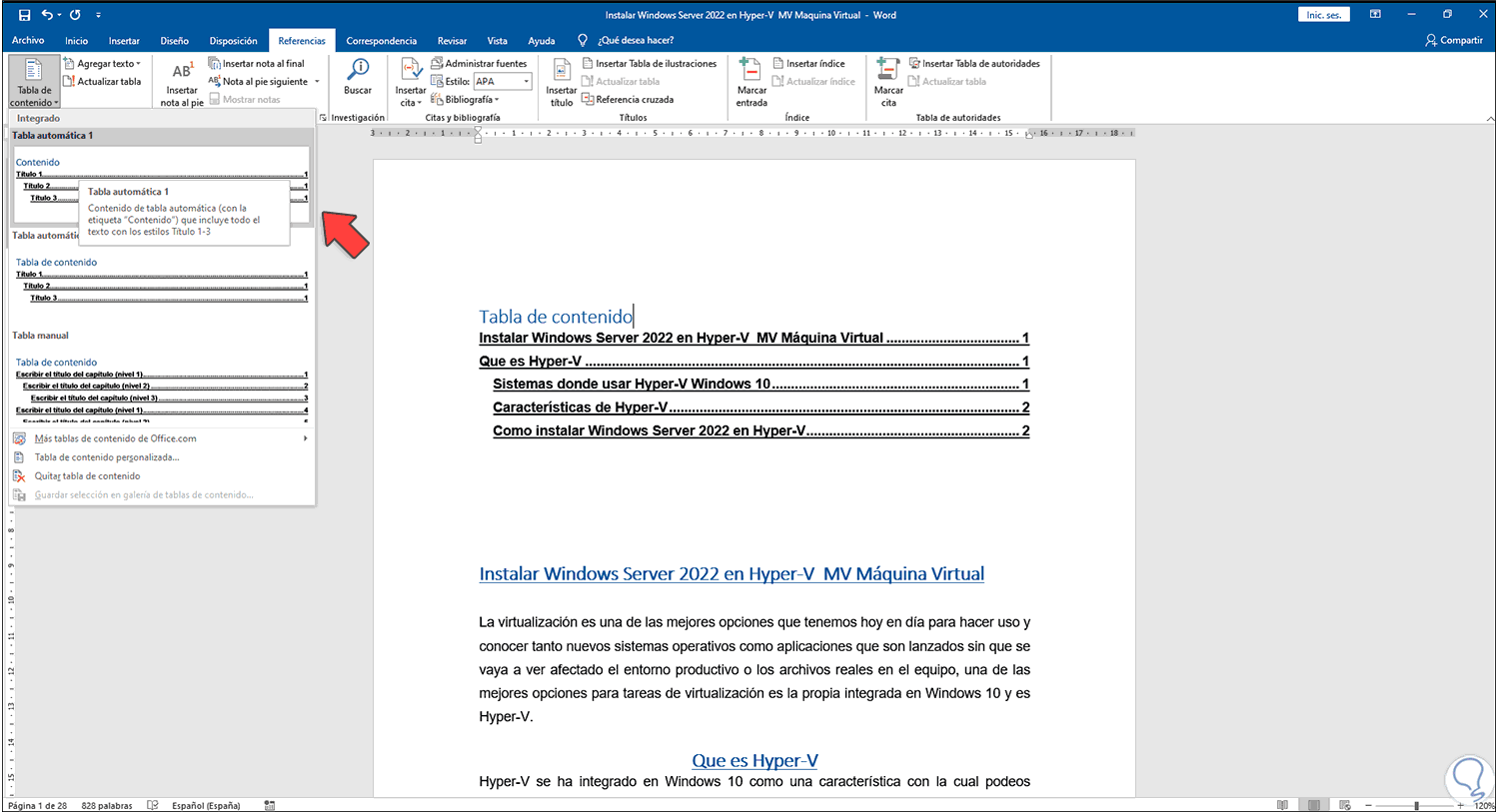Pick the Tabla automática 1 'Contenido' thumbnail
The height and width of the screenshot is (812, 1499).
click(162, 185)
